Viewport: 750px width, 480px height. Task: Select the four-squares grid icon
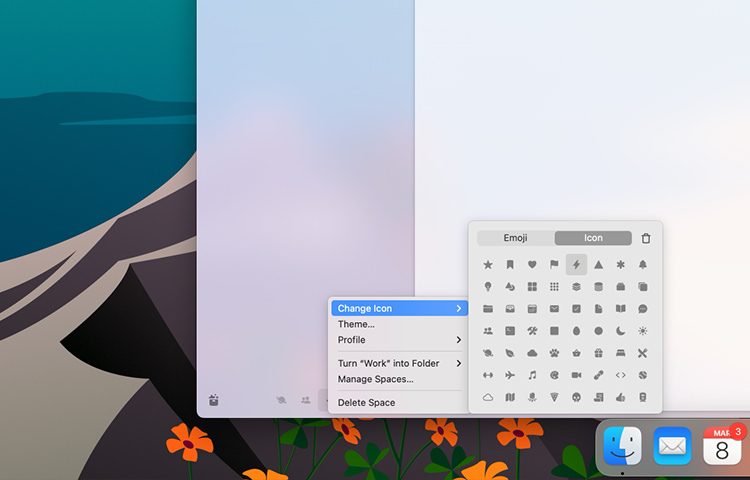(x=532, y=286)
